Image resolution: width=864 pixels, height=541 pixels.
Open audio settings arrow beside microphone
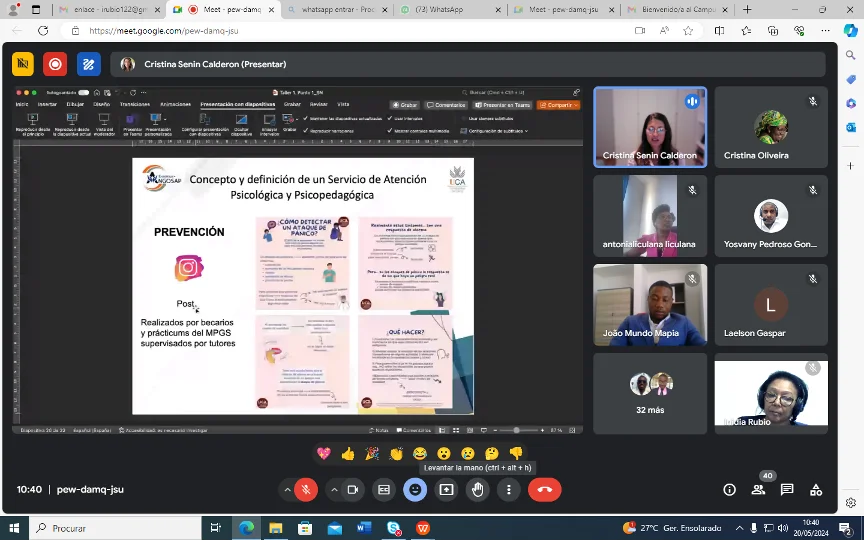[x=288, y=490]
